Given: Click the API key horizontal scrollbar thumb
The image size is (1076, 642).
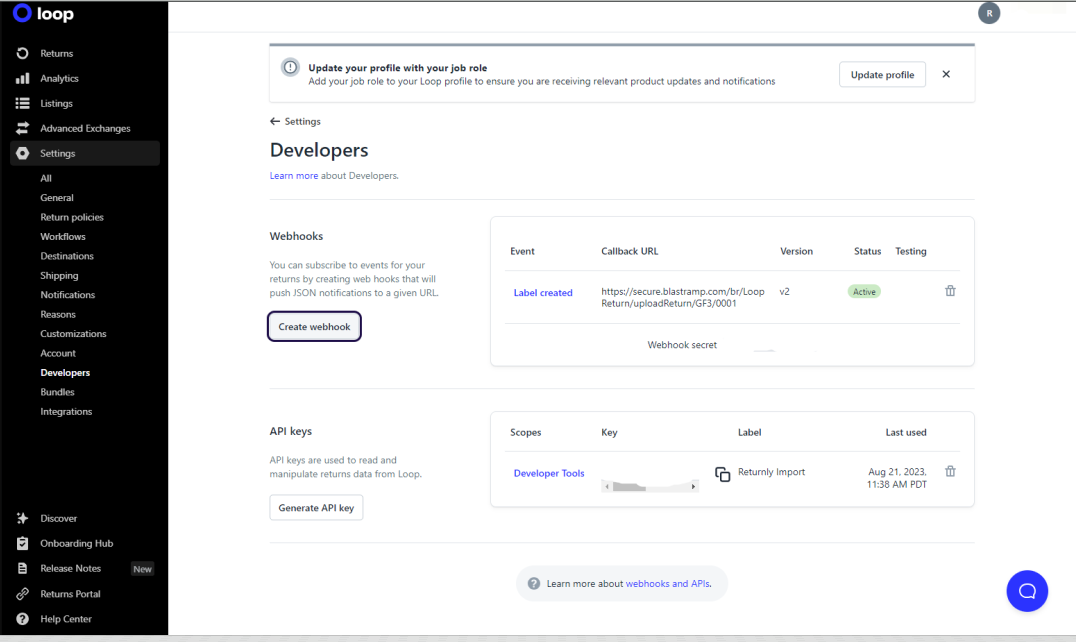Looking at the screenshot, I should point(629,486).
